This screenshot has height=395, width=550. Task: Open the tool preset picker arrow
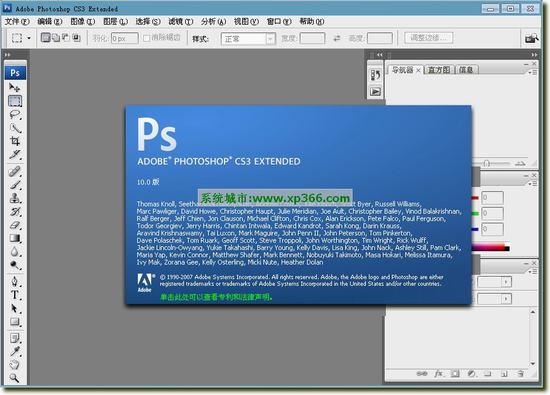tap(29, 38)
